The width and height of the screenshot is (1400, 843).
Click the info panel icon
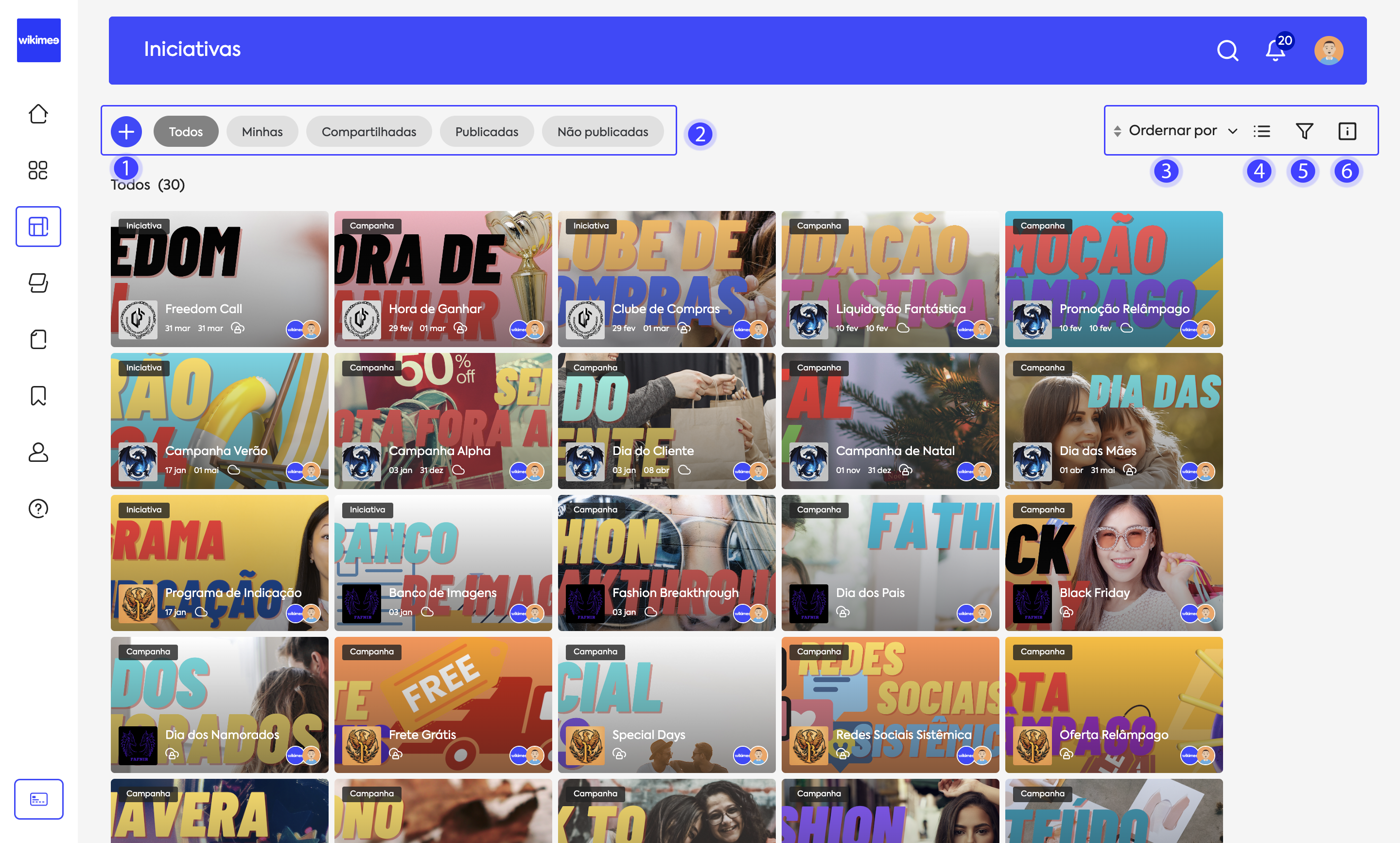(x=1347, y=131)
